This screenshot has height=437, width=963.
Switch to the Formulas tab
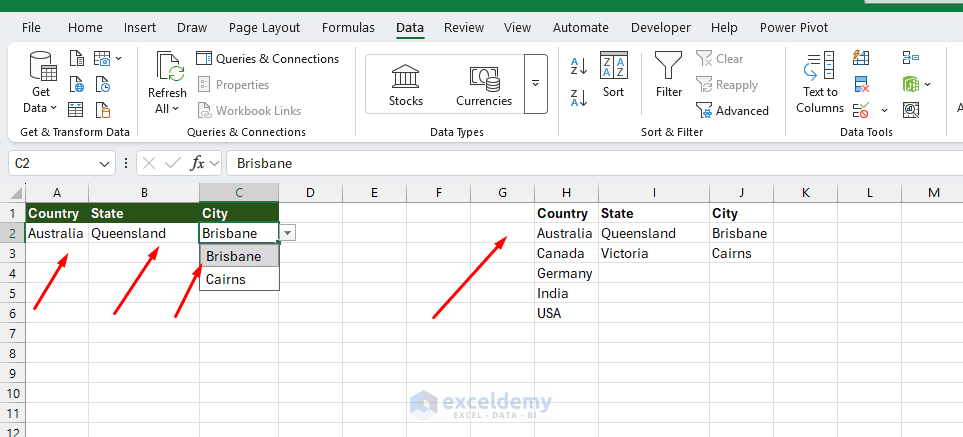pyautogui.click(x=348, y=28)
